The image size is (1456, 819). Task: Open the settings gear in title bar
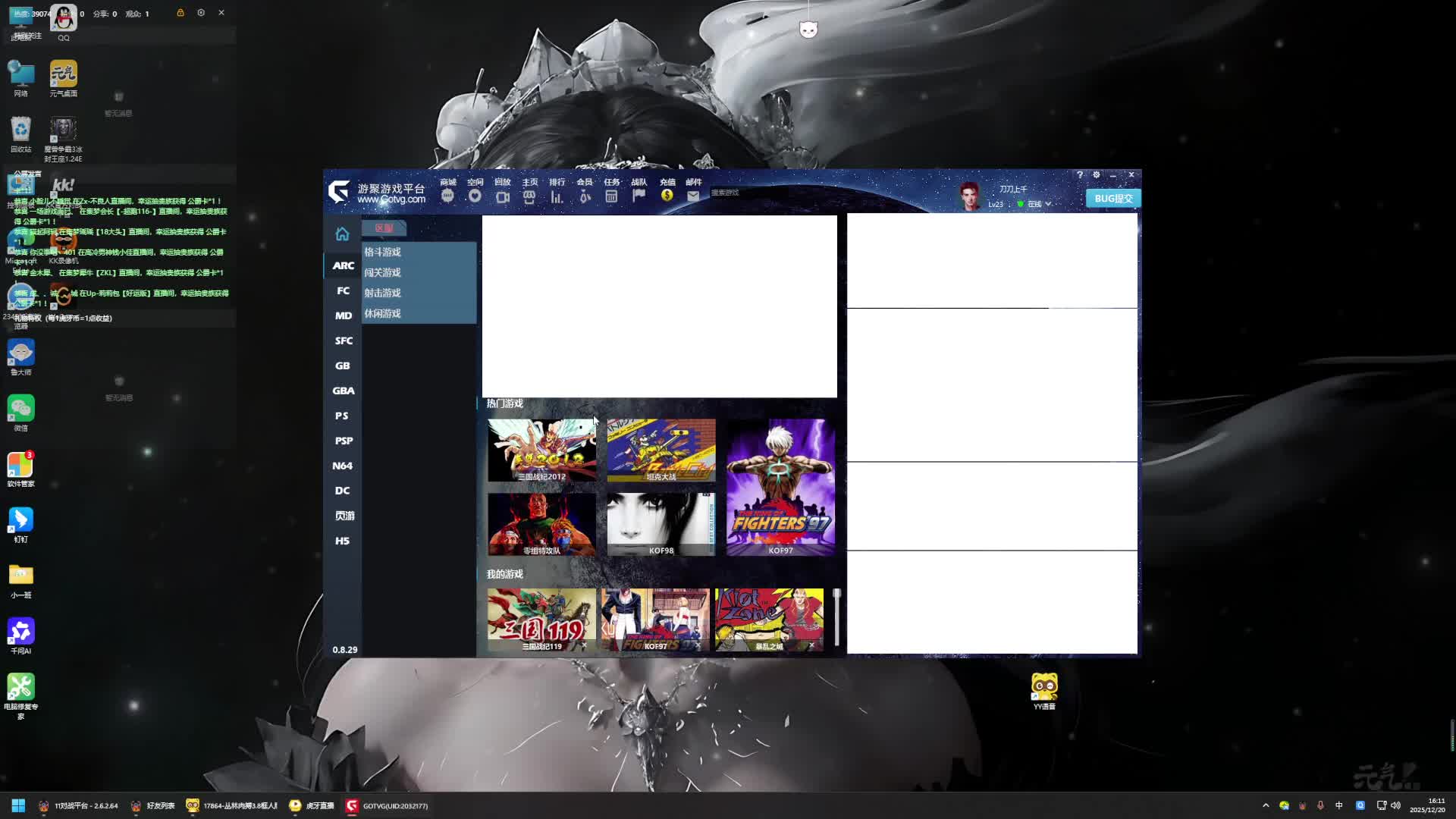pos(1096,175)
